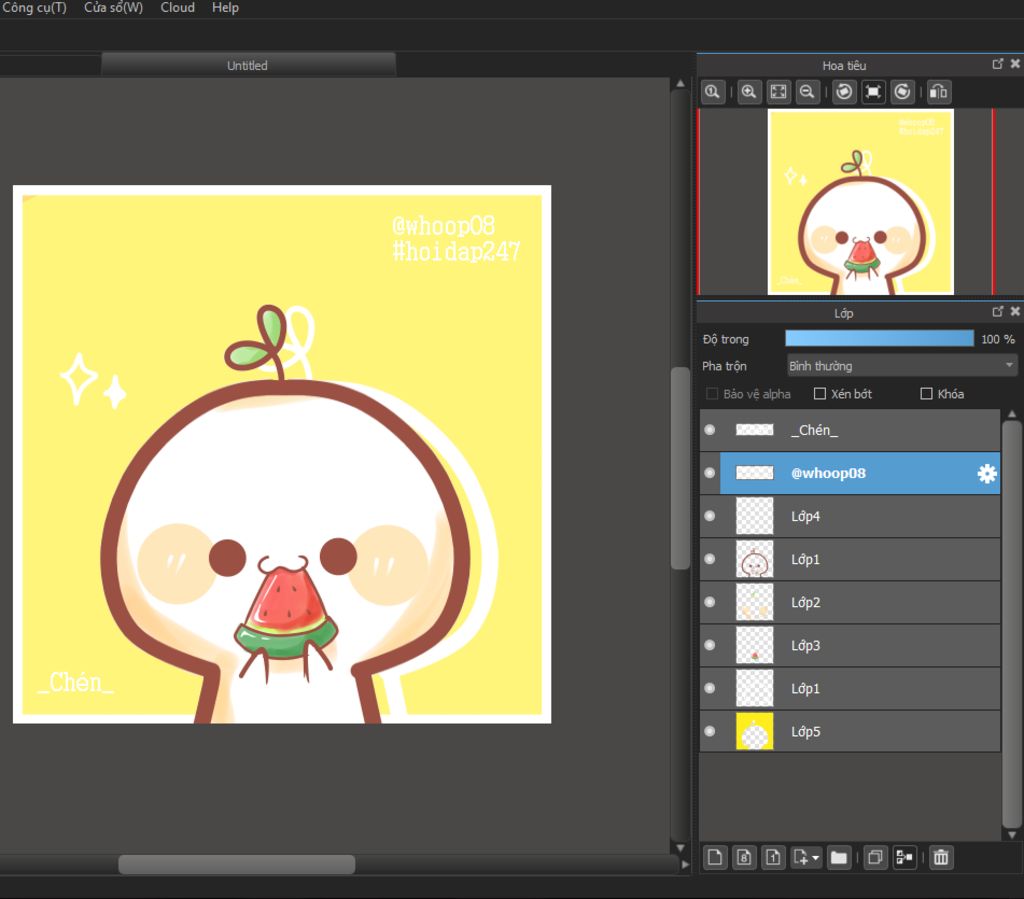
Task: Open the Công cụ(T) menu
Action: point(35,8)
